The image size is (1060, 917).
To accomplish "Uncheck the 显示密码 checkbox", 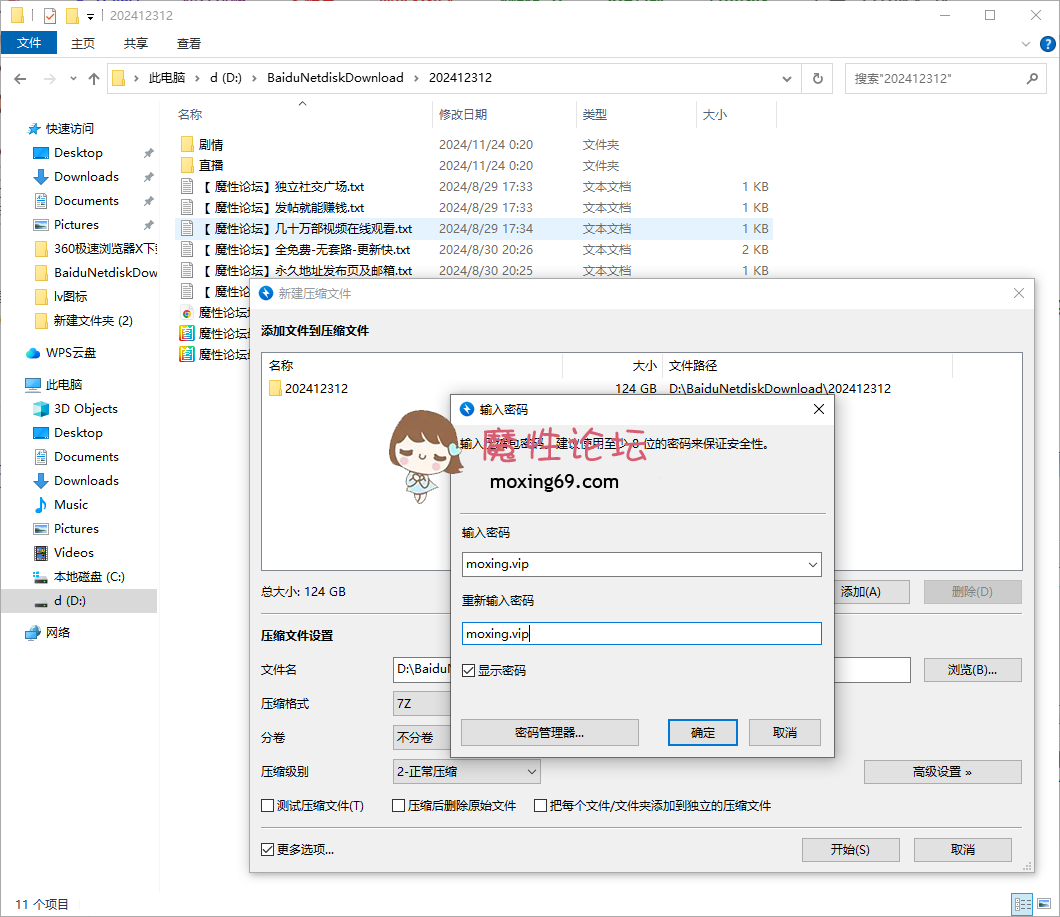I will coord(469,671).
